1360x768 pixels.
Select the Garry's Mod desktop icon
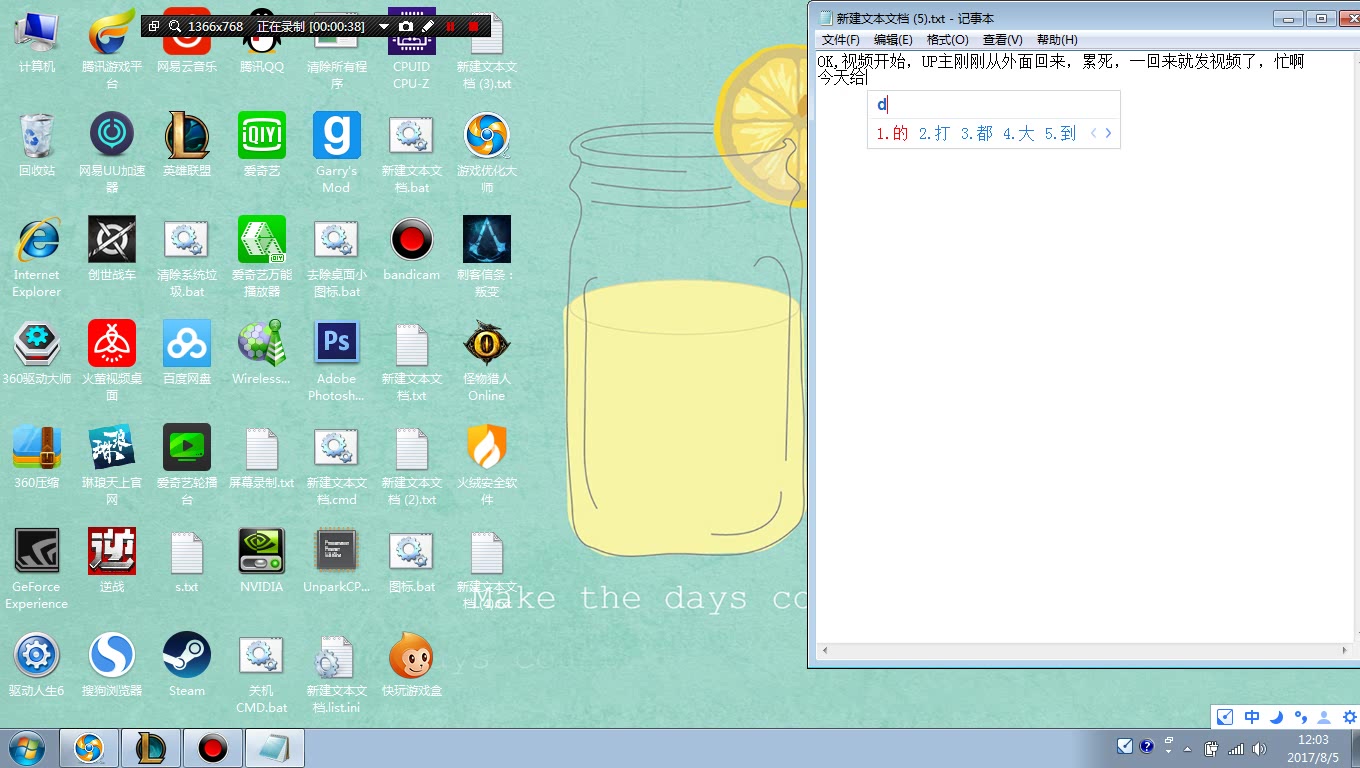pos(337,153)
